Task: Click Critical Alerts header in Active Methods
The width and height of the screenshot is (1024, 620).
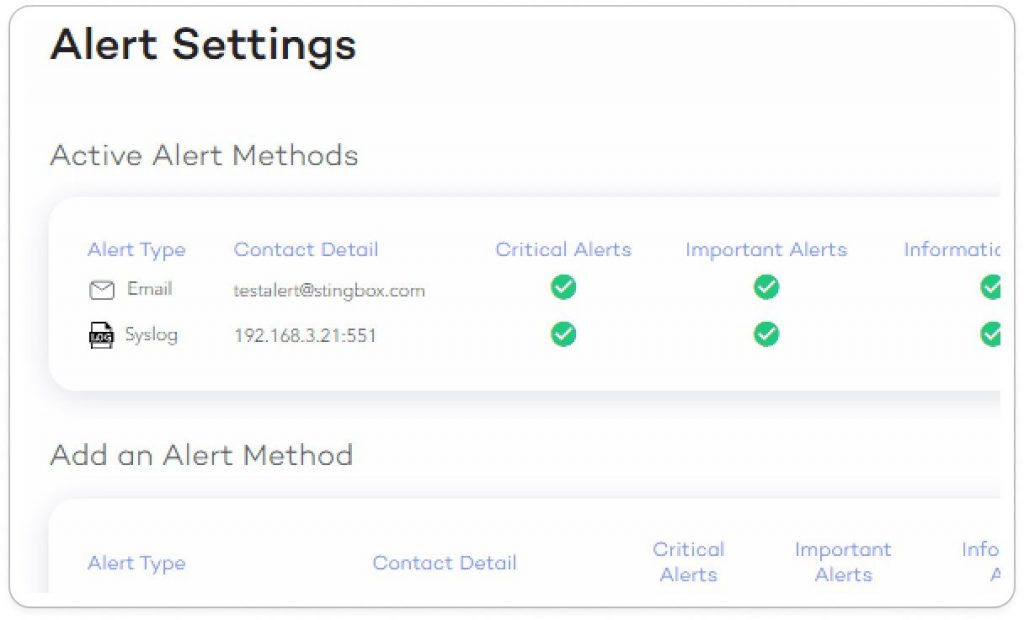Action: click(564, 250)
